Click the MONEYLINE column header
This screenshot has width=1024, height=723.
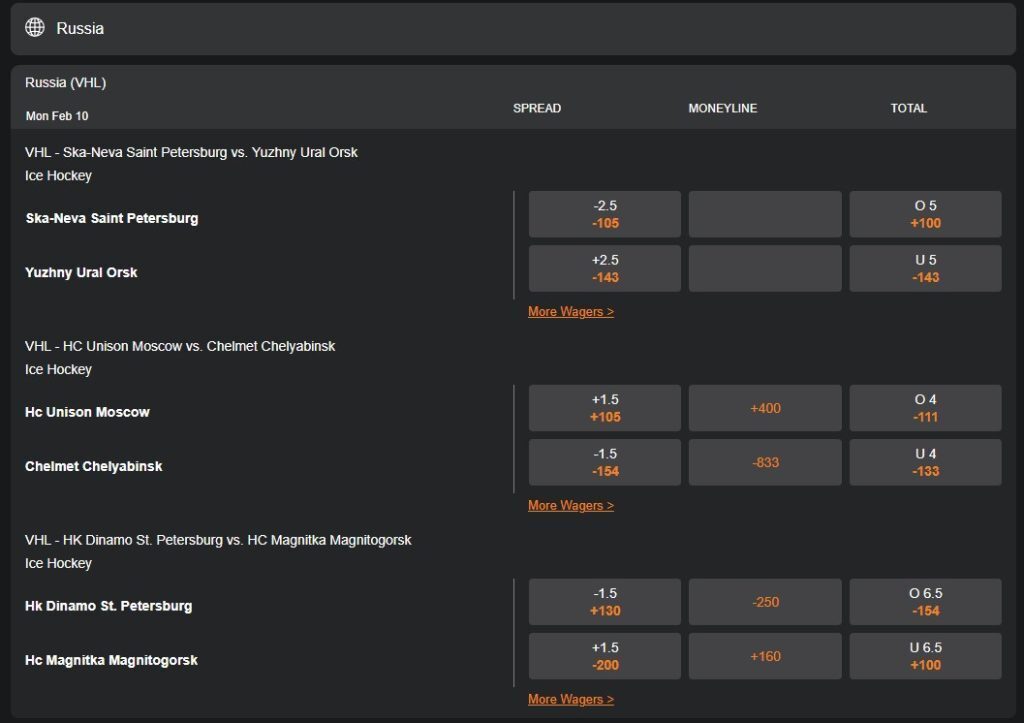pyautogui.click(x=722, y=108)
